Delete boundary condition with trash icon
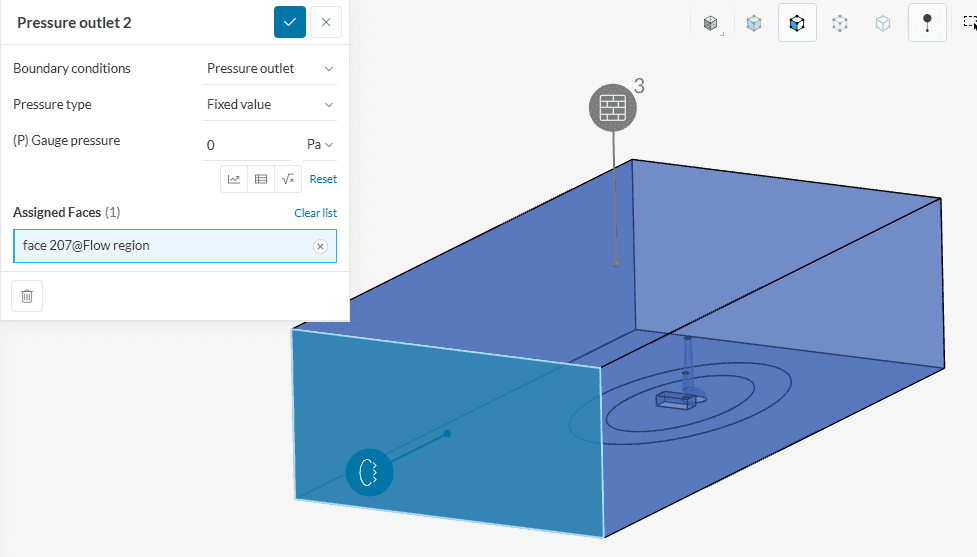Screen dimensions: 977x557 pyautogui.click(x=27, y=296)
